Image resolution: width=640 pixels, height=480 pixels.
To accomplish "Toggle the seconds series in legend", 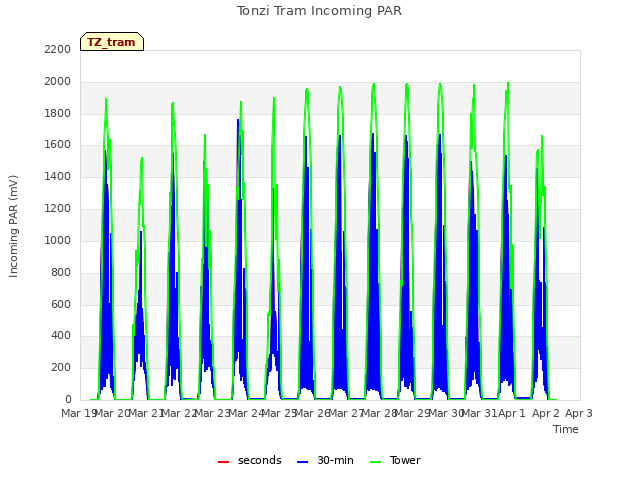I will [250, 460].
